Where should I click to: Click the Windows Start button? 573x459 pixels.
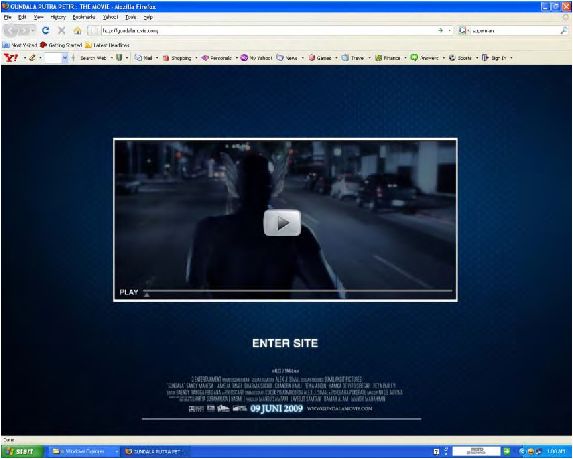point(22,452)
